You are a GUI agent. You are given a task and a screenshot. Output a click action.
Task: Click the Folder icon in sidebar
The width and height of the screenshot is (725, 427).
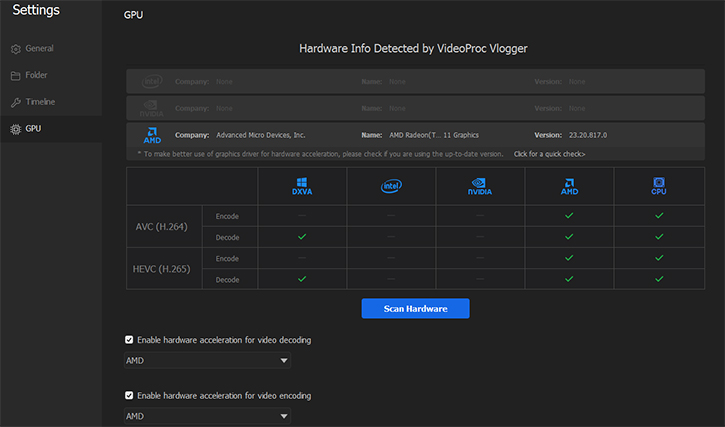click(x=15, y=76)
